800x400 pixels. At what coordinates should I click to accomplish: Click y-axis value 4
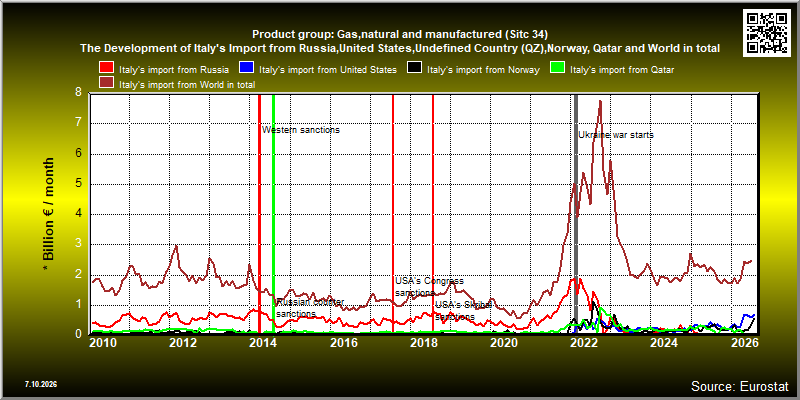click(x=78, y=214)
